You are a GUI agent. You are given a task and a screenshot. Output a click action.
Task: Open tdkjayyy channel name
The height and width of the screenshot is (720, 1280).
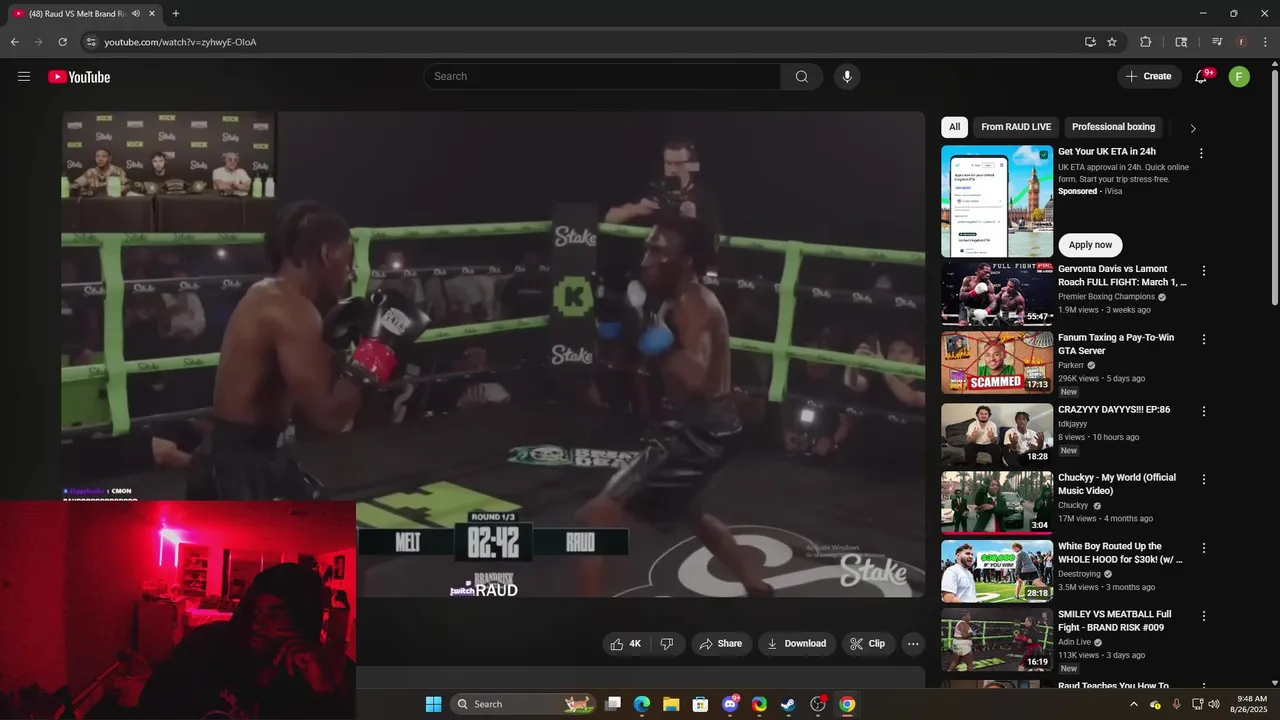[x=1072, y=424]
